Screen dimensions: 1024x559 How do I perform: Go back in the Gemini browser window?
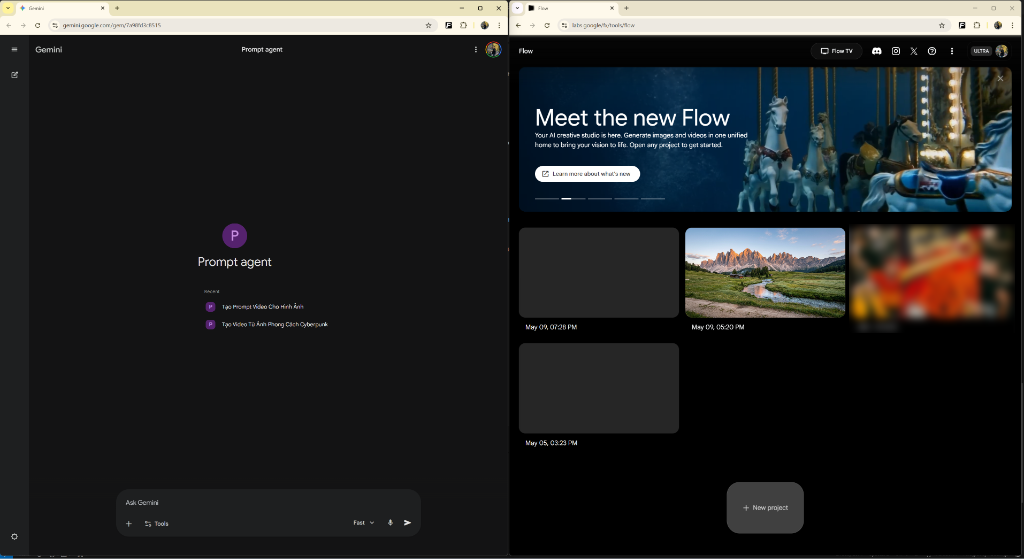[8, 25]
